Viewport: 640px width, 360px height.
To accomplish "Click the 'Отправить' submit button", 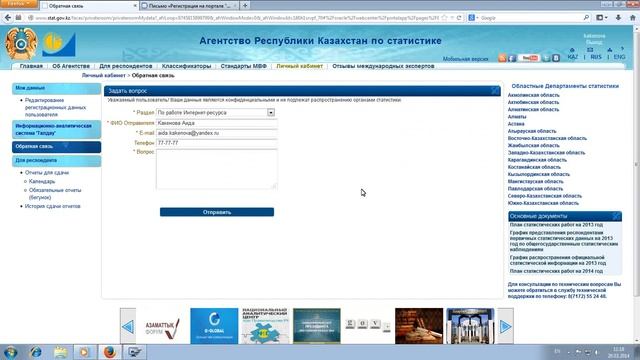I will (217, 212).
